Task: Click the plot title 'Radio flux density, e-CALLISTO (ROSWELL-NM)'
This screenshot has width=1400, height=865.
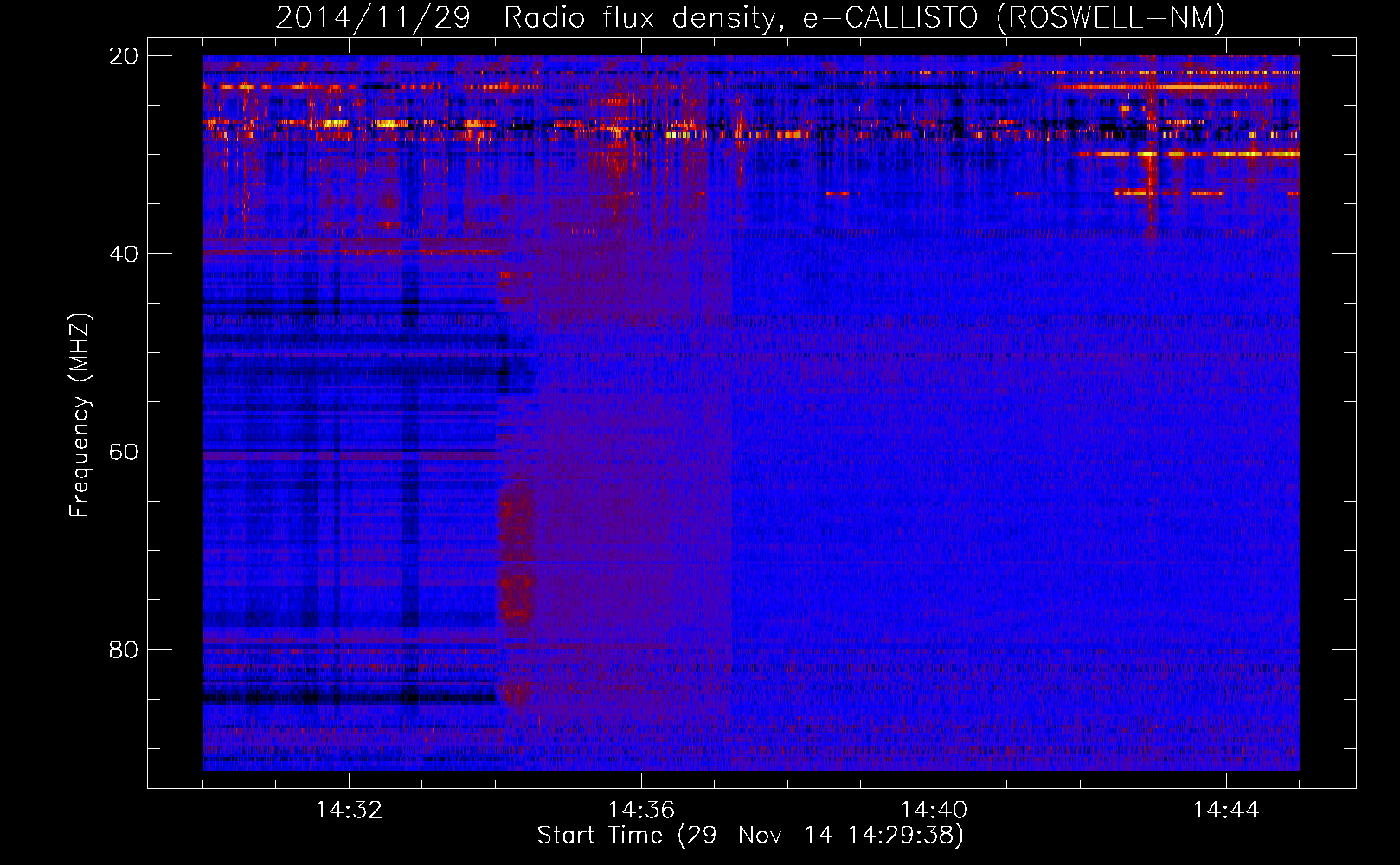Action: pos(864,17)
